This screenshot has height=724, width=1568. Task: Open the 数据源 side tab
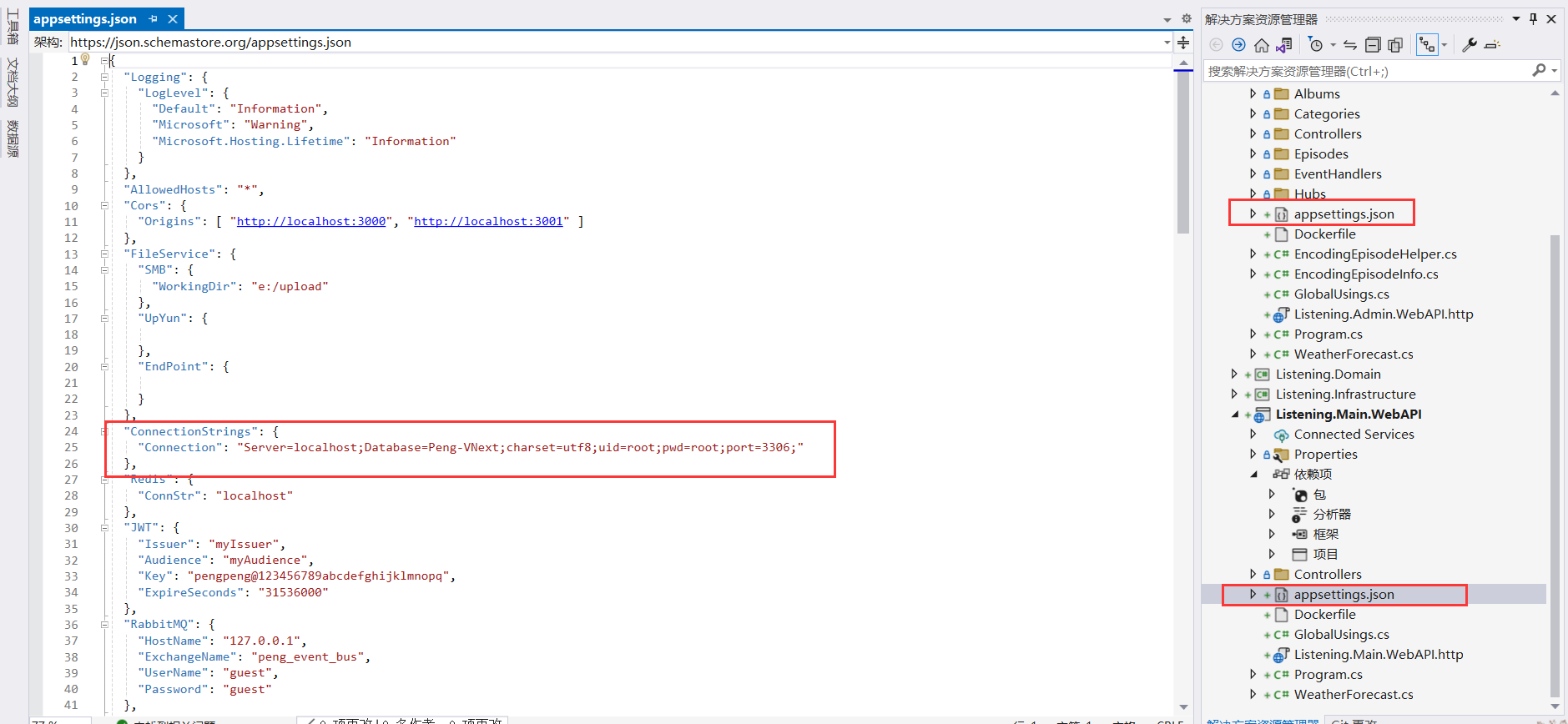tap(12, 138)
